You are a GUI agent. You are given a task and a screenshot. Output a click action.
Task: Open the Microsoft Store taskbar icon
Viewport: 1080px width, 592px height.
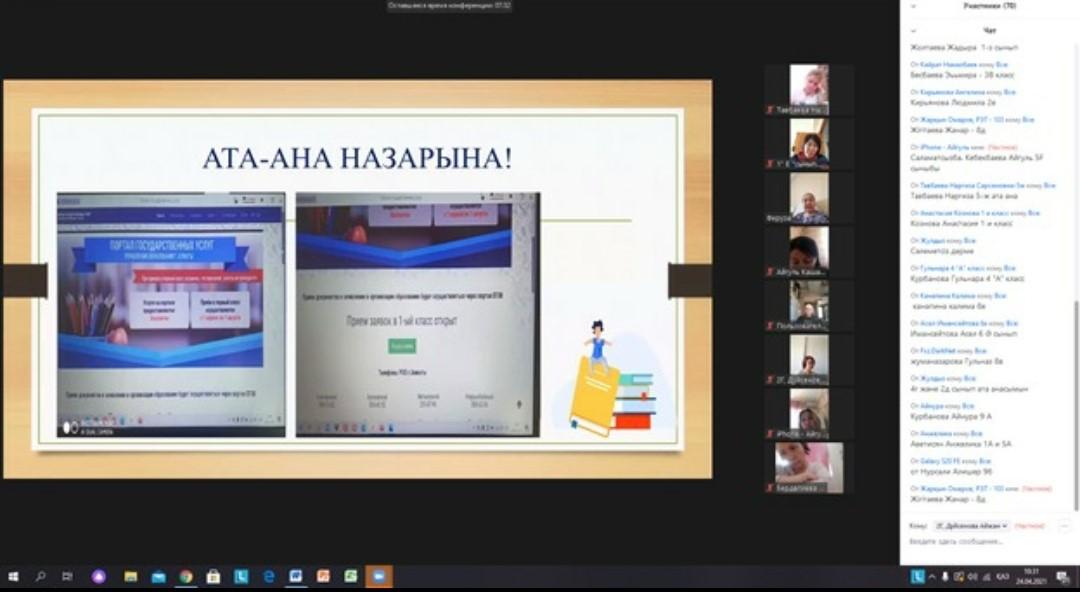coord(213,577)
